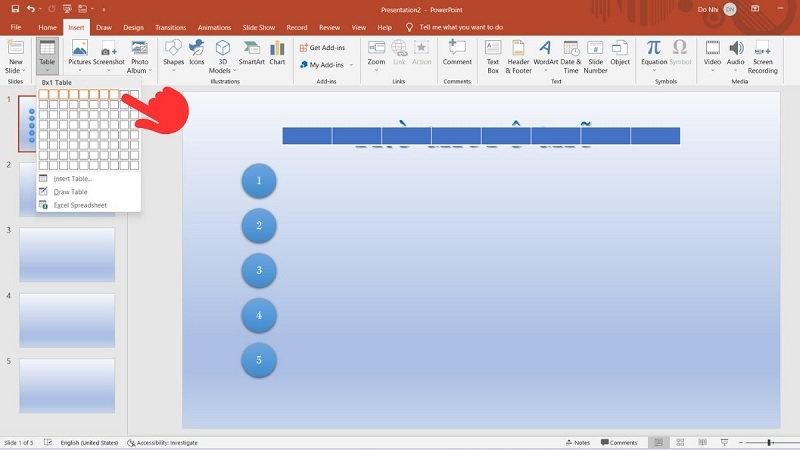Viewport: 800px width, 450px height.
Task: Start Screen Recording tool
Action: tap(762, 56)
